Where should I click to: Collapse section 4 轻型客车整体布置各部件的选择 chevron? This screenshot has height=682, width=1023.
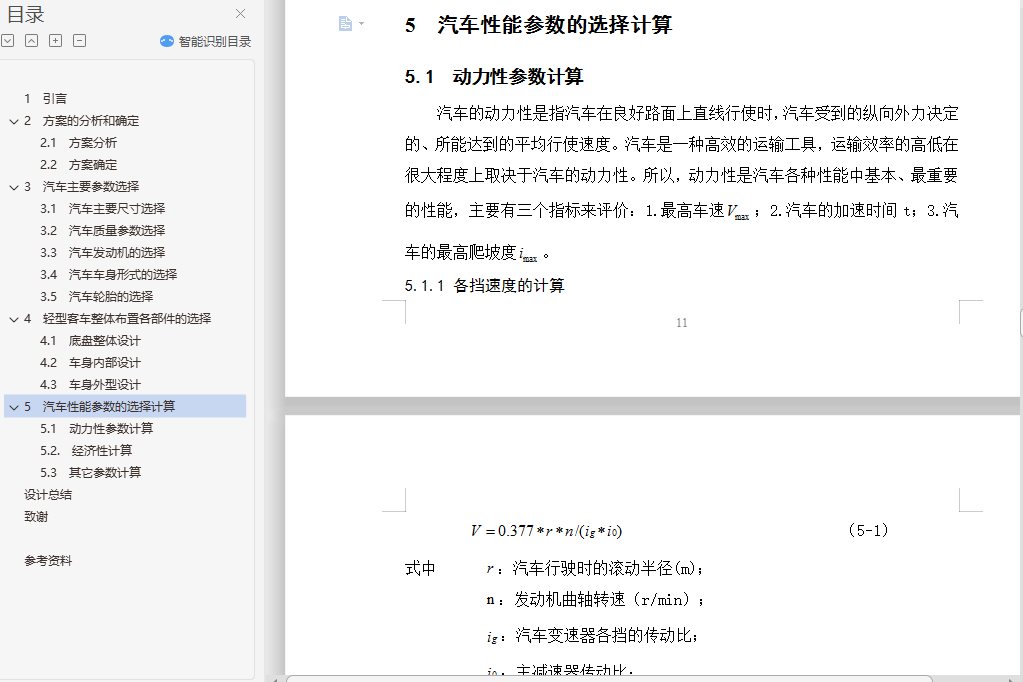(14, 319)
